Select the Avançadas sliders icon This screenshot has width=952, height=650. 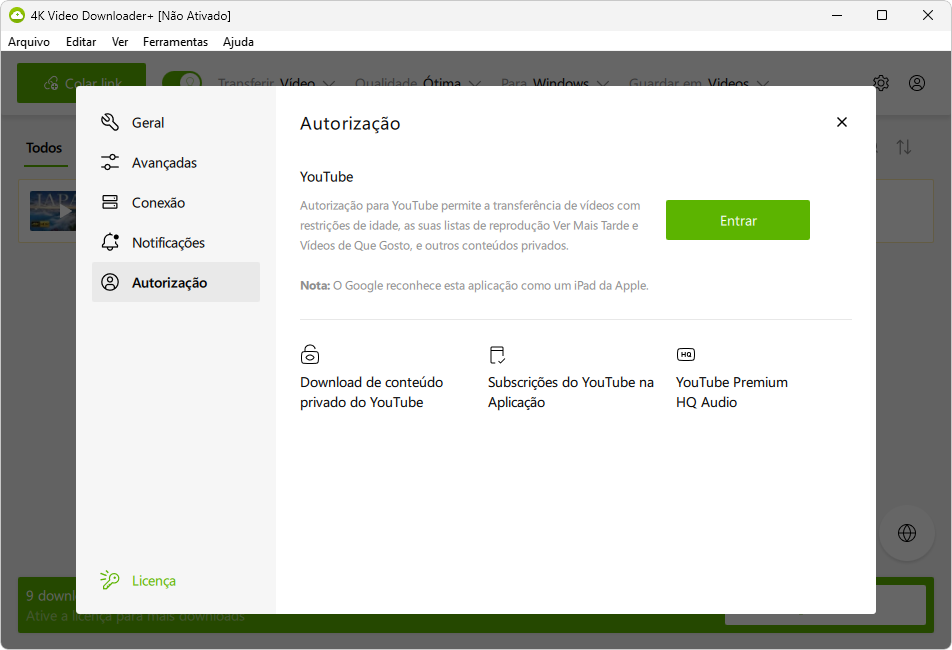coord(110,162)
